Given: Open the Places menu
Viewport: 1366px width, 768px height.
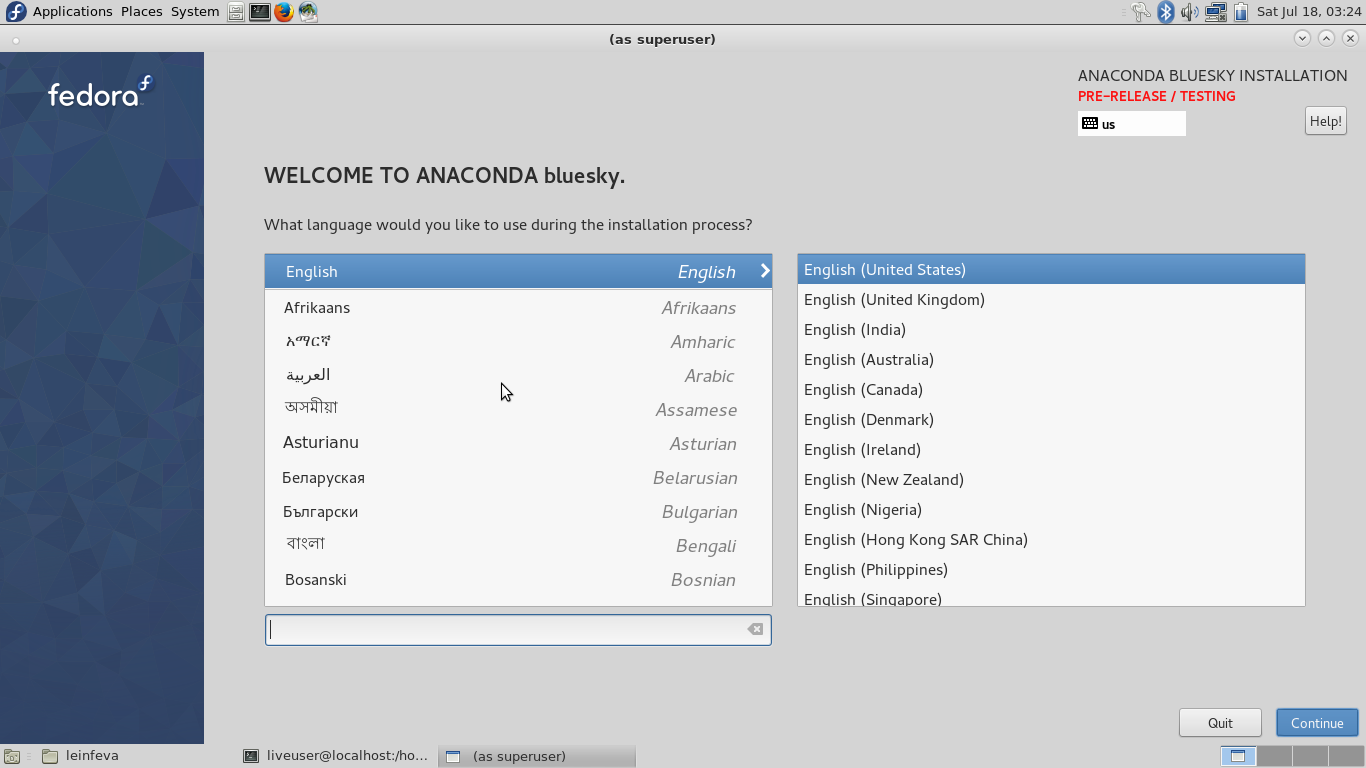Looking at the screenshot, I should click(x=142, y=12).
